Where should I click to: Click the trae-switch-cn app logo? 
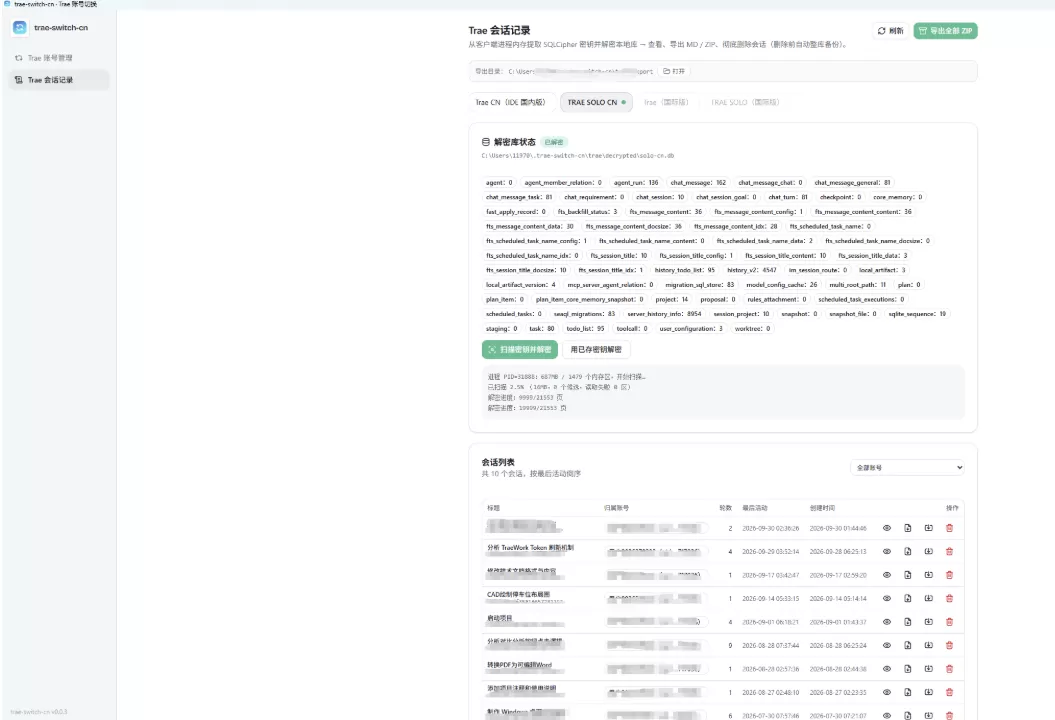20,28
